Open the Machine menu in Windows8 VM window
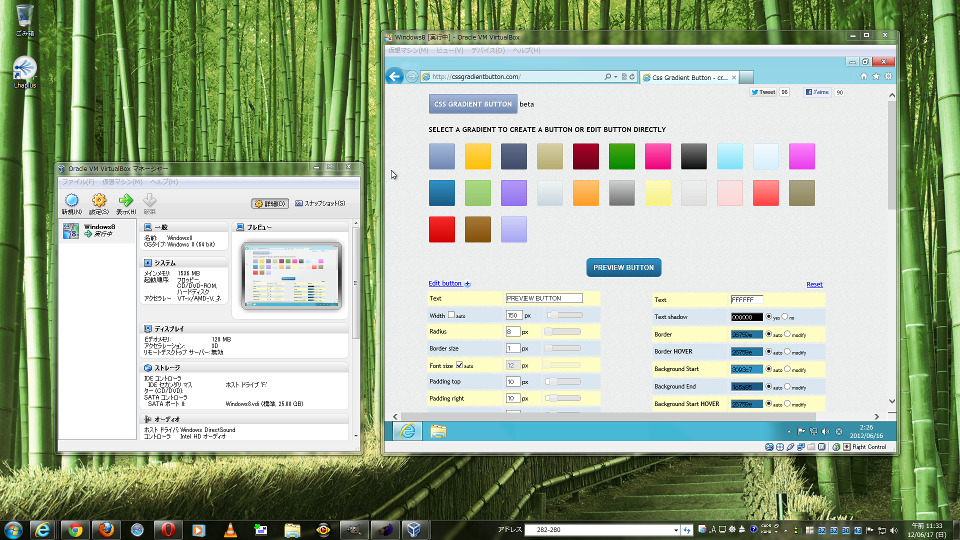Viewport: 960px width, 540px height. pos(408,50)
